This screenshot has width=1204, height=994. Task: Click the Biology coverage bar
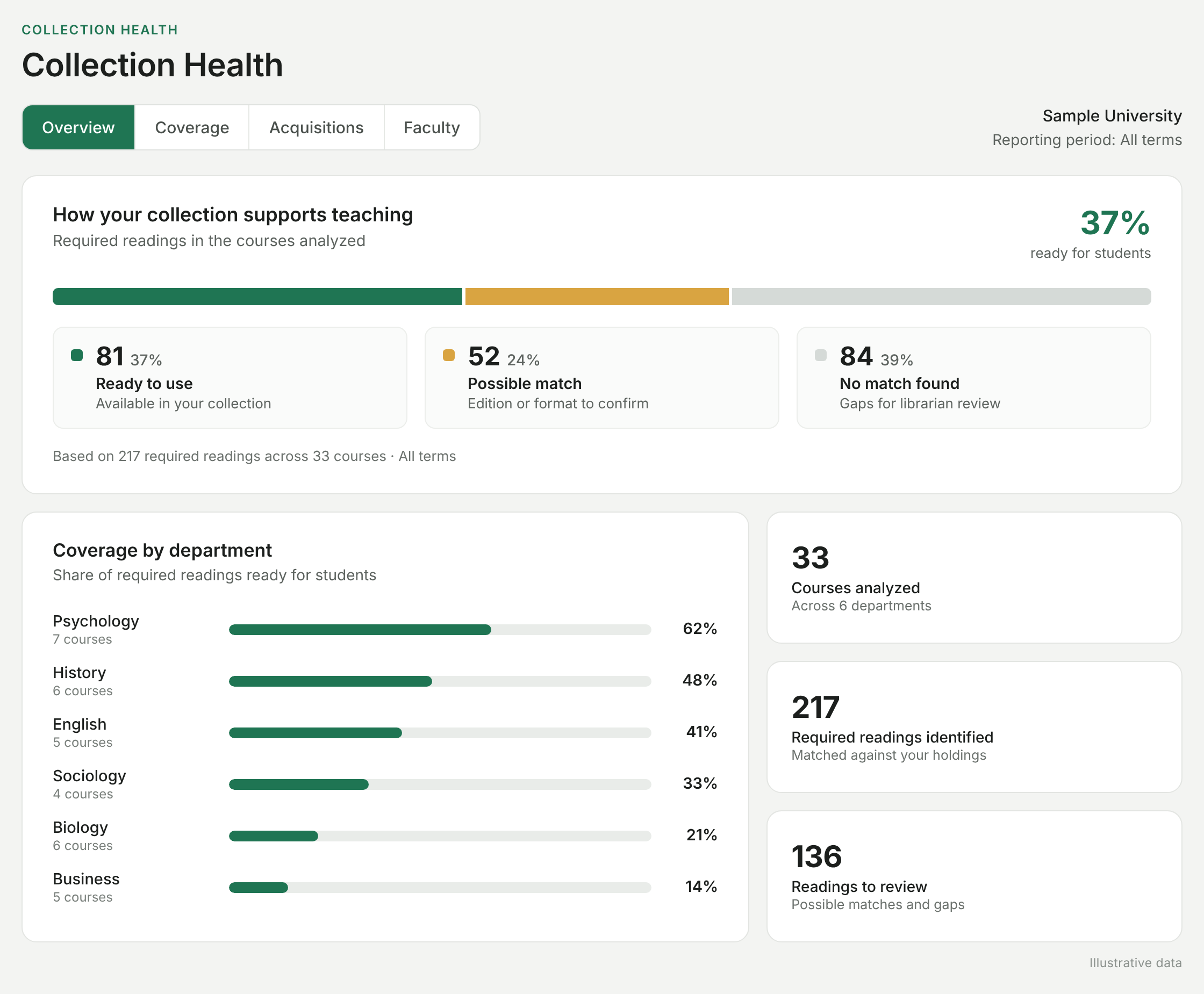click(x=440, y=836)
